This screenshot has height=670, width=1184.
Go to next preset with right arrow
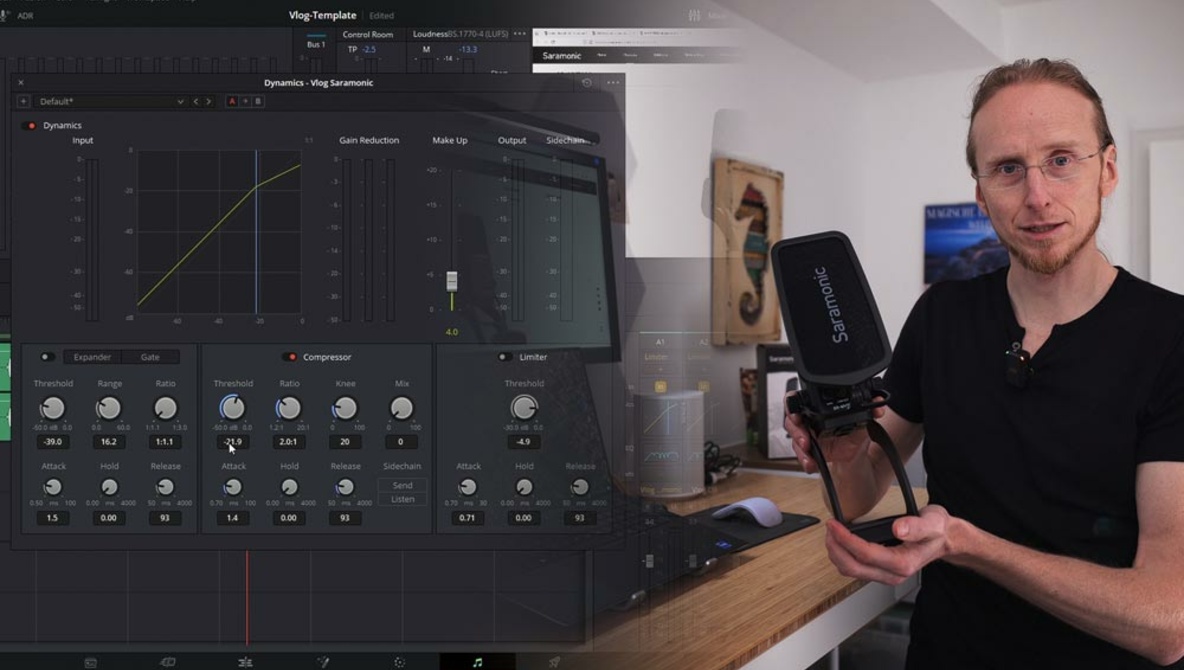click(208, 101)
